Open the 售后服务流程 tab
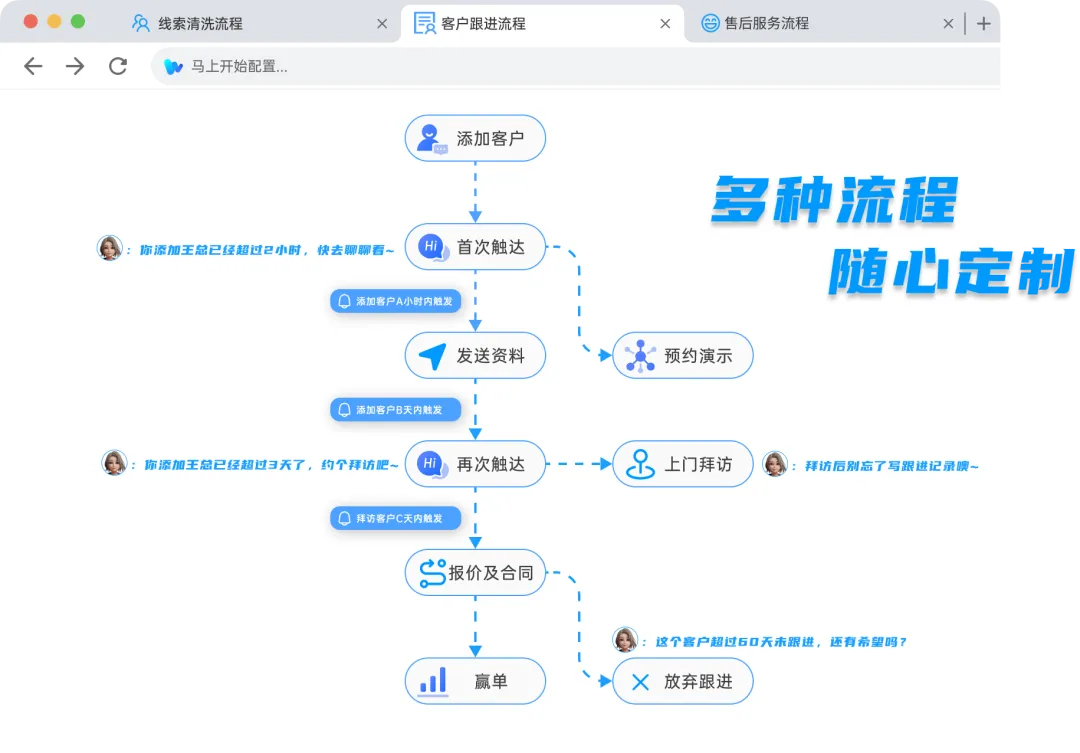1080x753 pixels. click(x=768, y=23)
